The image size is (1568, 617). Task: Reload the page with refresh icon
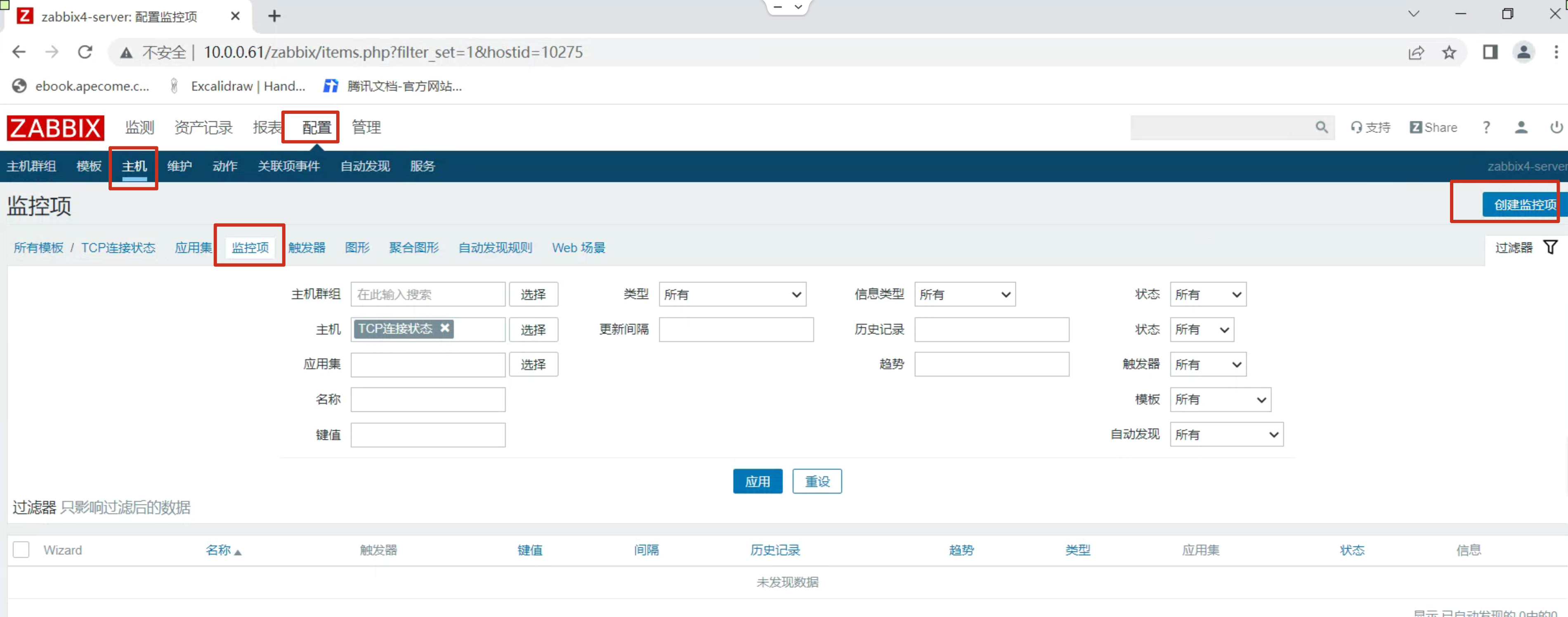coord(85,52)
